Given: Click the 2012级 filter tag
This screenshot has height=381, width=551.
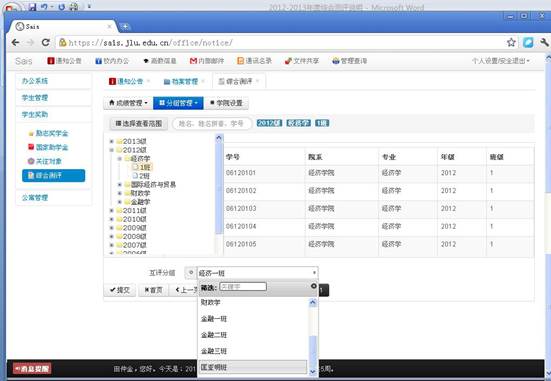Looking at the screenshot, I should (x=270, y=123).
